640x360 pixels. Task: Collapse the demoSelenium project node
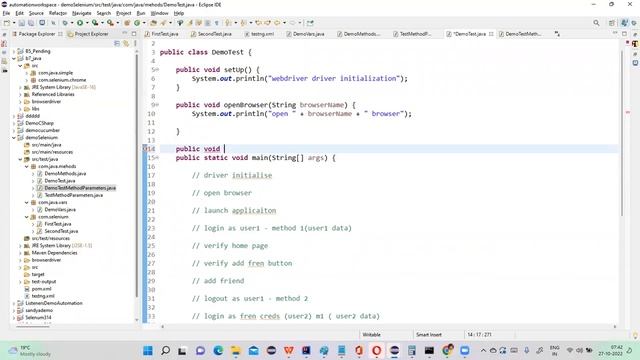[14, 138]
